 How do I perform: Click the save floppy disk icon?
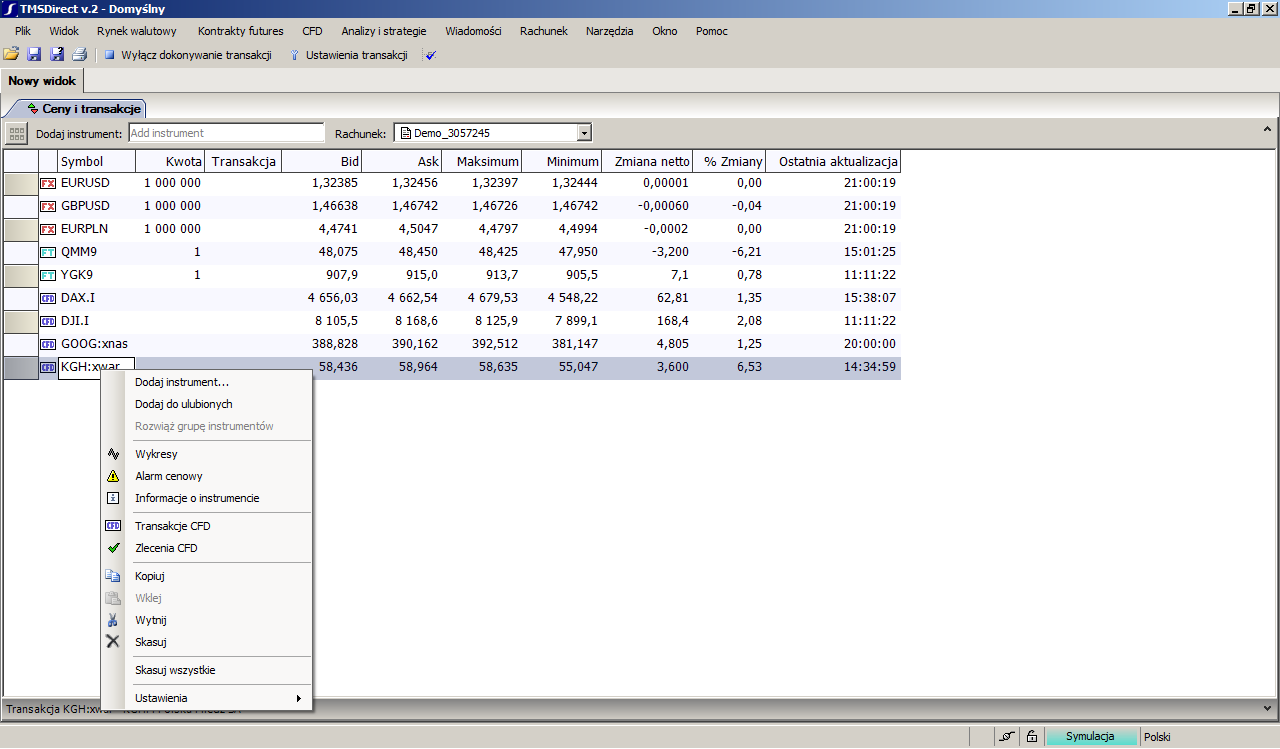coord(34,55)
